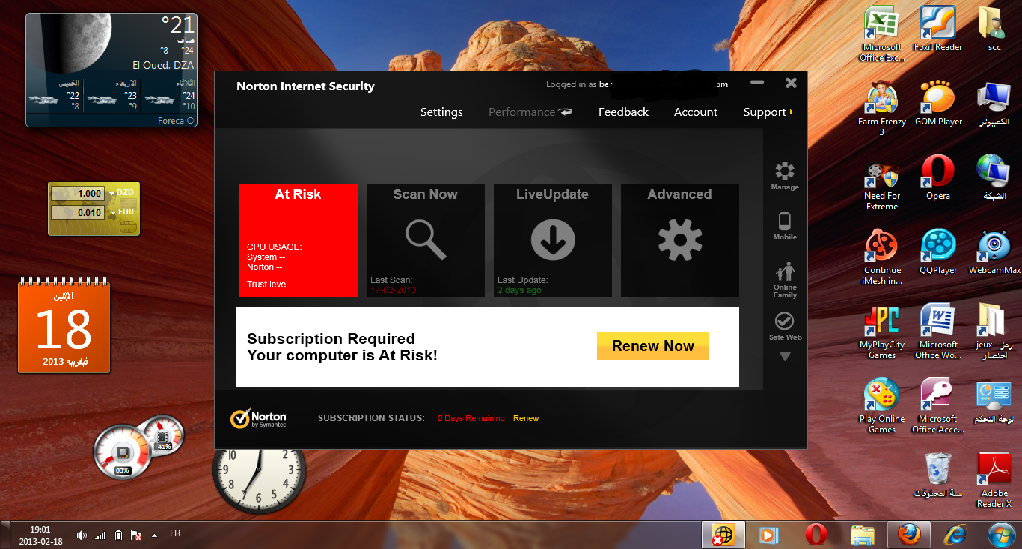The image size is (1022, 549).
Task: Click the At Risk status tile
Action: [299, 240]
